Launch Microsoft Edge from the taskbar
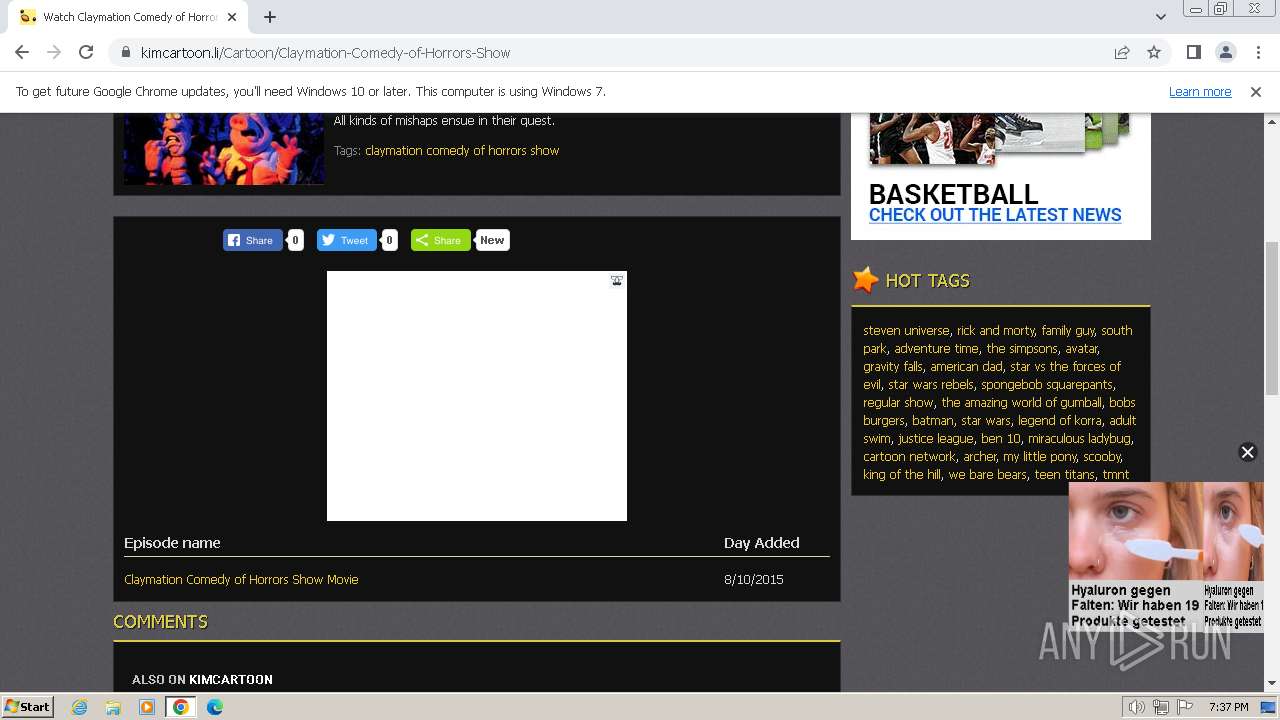 [215, 707]
